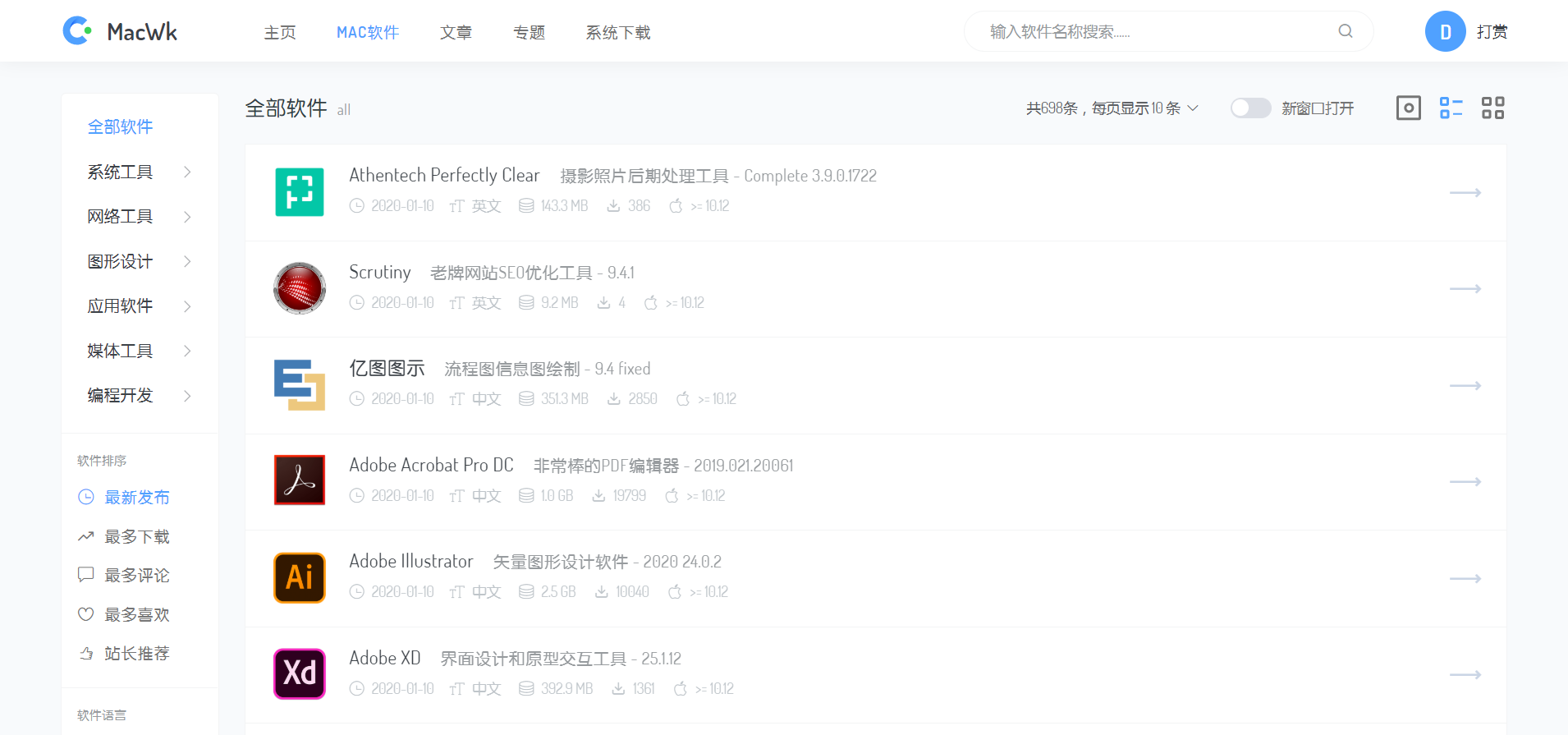Click 非常棒的PDF编辑器 description

606,466
